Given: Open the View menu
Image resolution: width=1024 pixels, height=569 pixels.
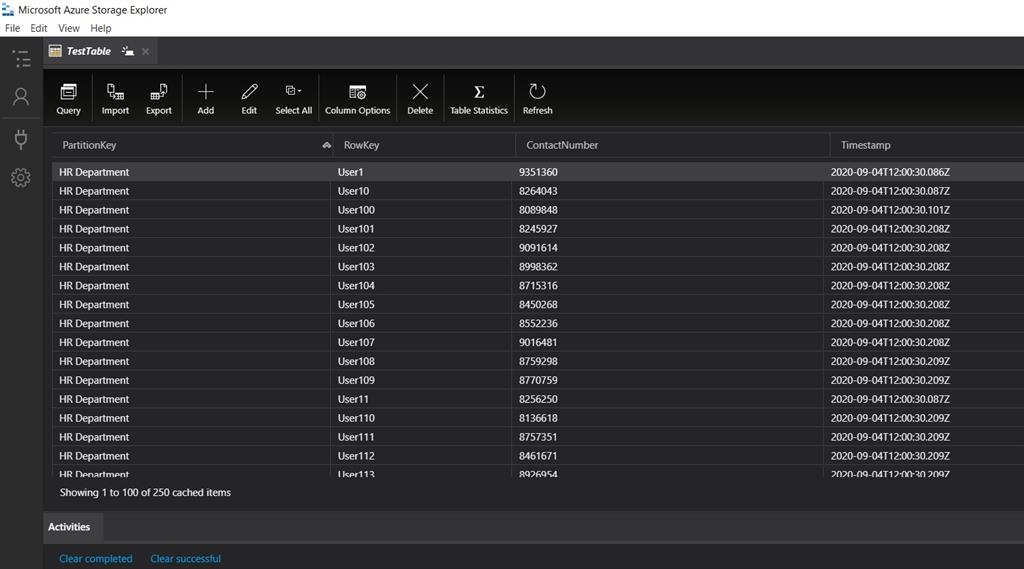Looking at the screenshot, I should [69, 28].
